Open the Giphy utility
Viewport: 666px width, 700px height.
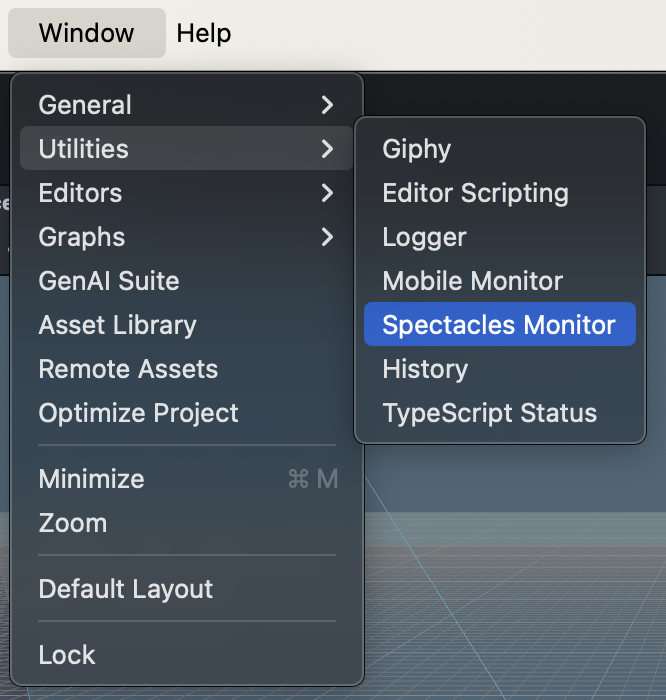coord(417,149)
